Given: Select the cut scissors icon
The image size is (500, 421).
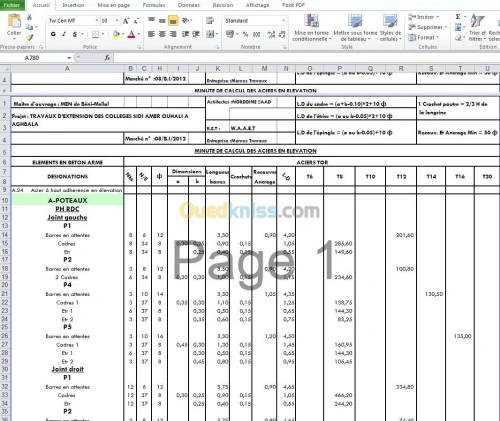Looking at the screenshot, I should tap(29, 17).
